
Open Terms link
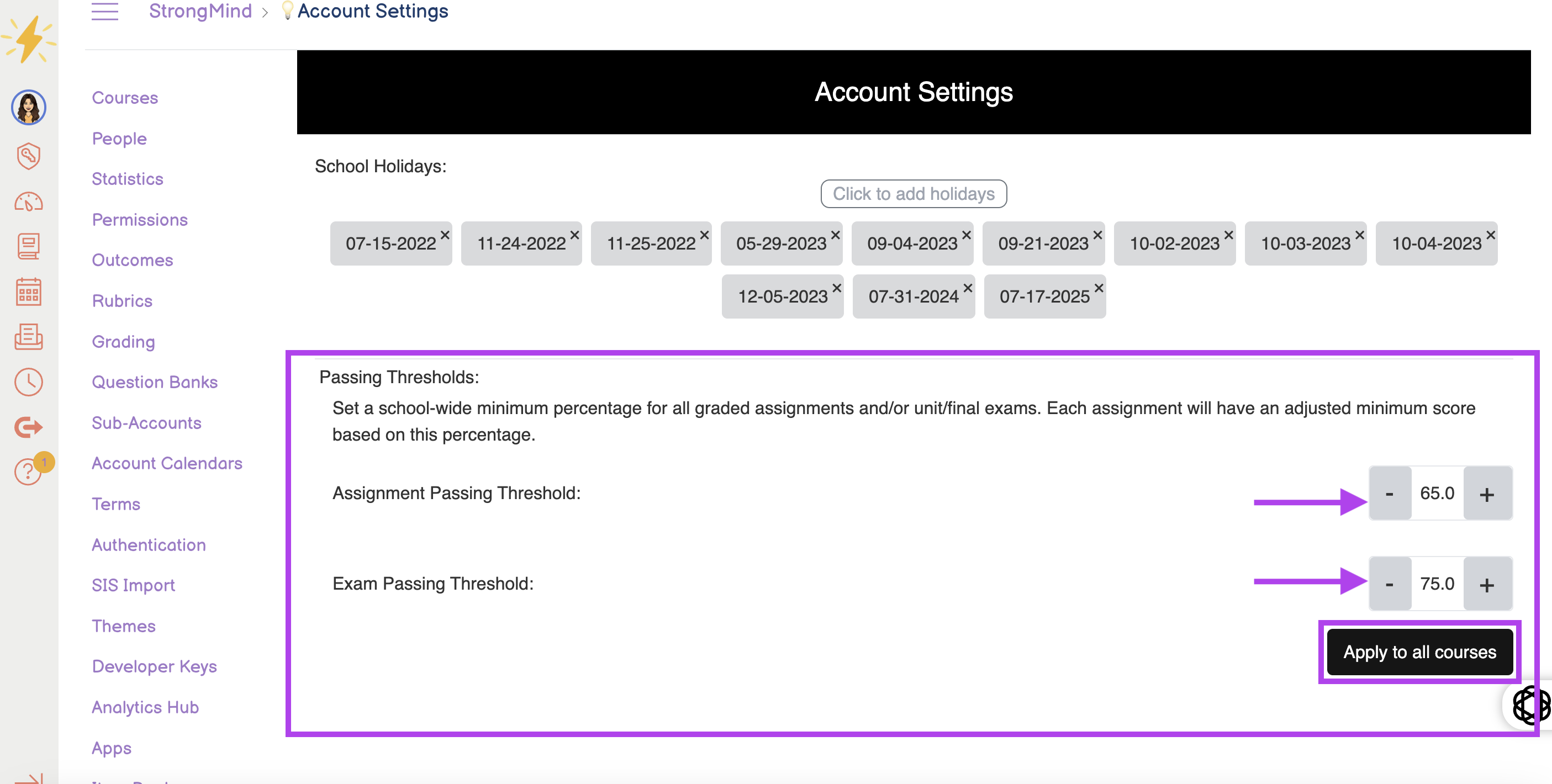pyautogui.click(x=115, y=504)
